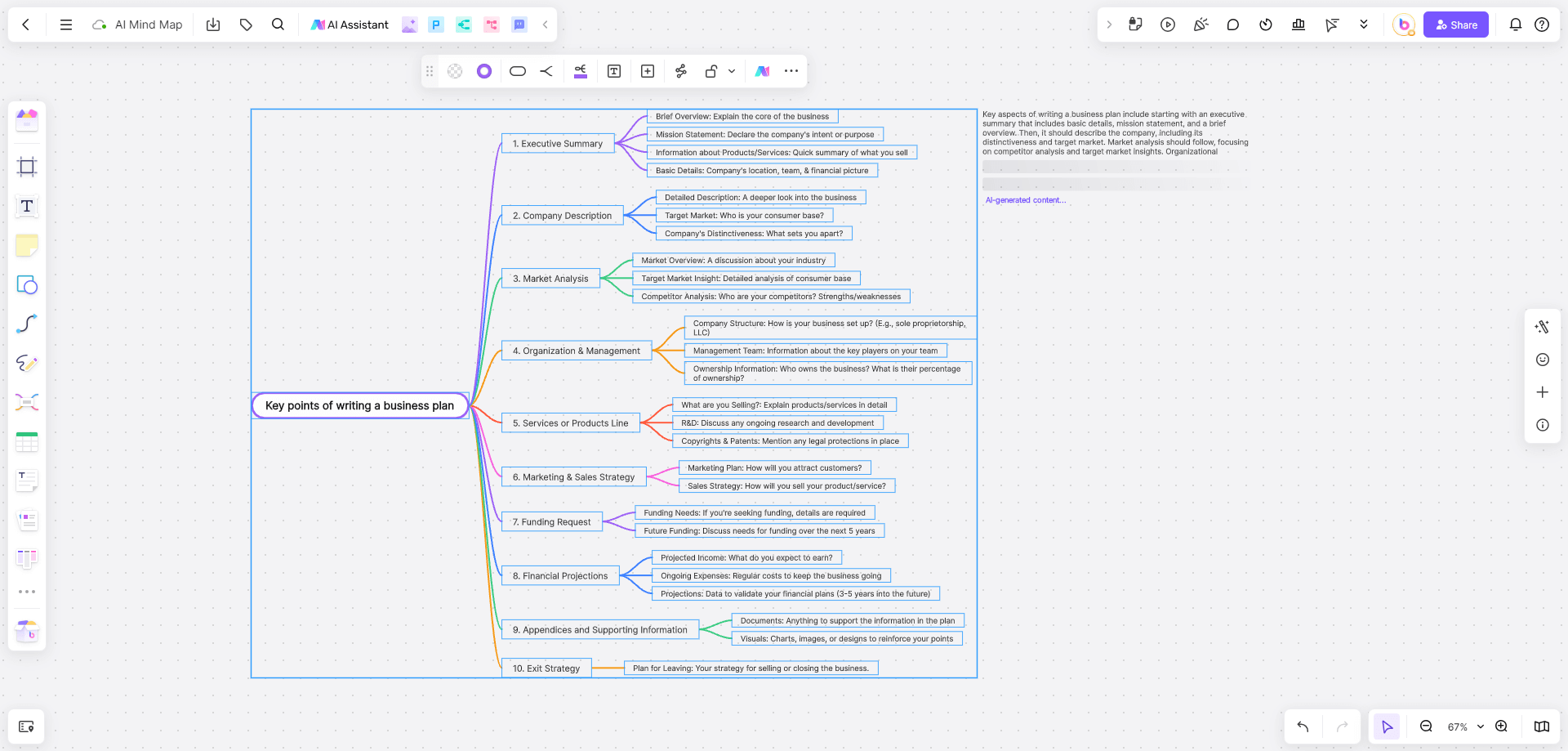
Task: Open more options ellipsis in node toolbar
Action: [791, 71]
